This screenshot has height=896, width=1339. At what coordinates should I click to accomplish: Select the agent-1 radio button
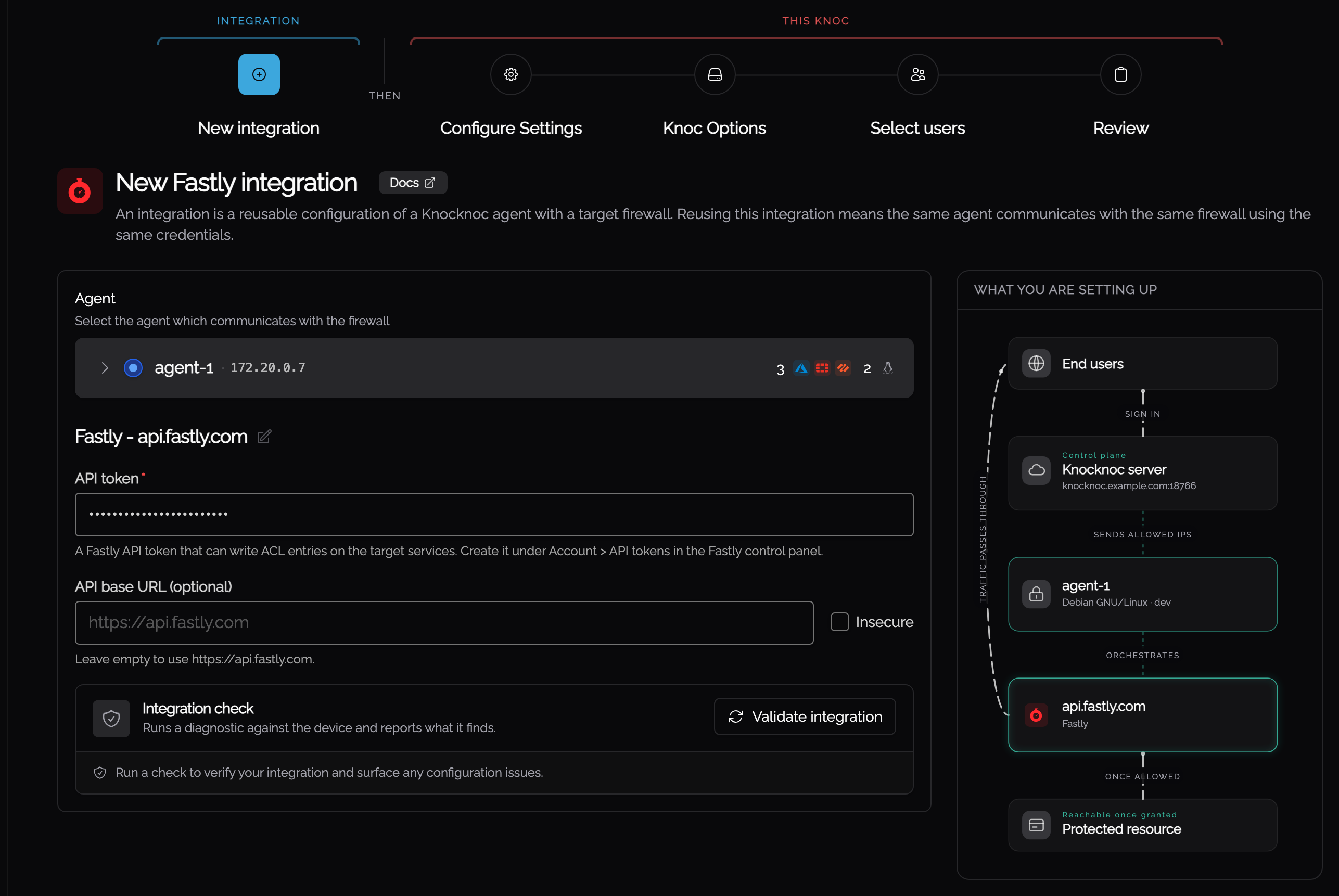pyautogui.click(x=133, y=368)
